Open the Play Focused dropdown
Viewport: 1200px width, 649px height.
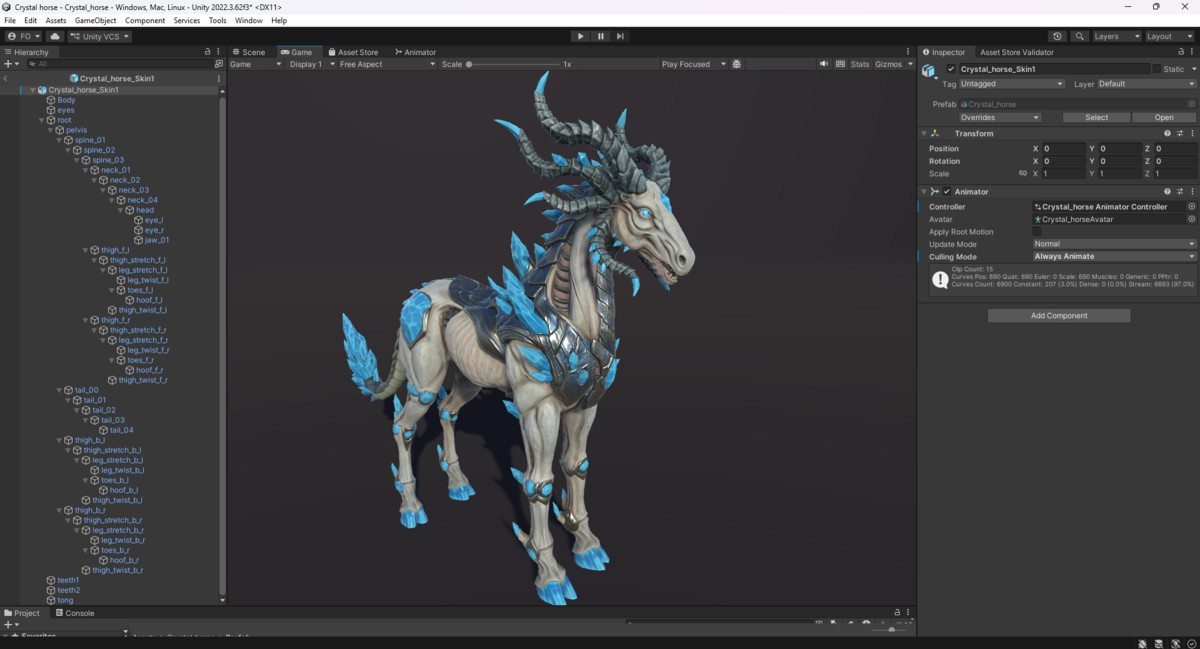point(694,64)
